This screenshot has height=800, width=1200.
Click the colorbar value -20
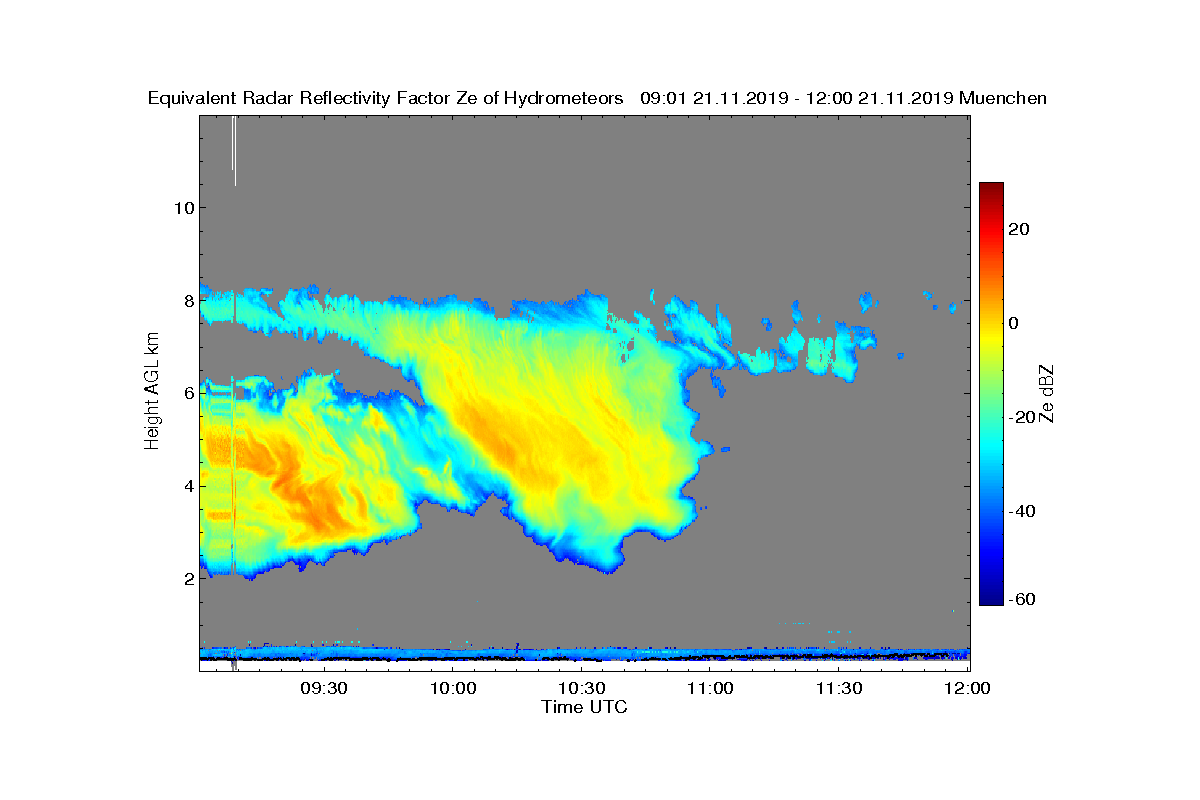coord(1022,417)
